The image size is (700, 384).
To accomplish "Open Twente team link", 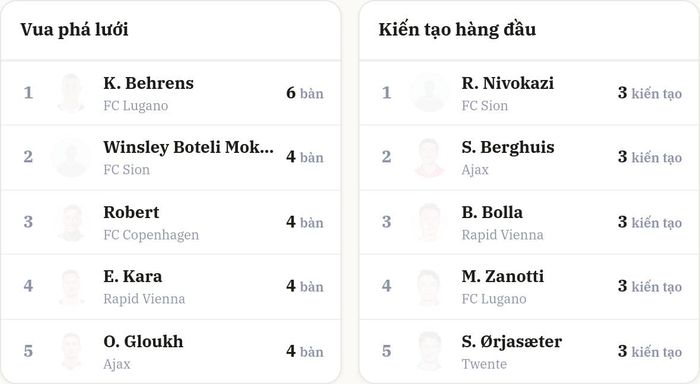I will (484, 364).
